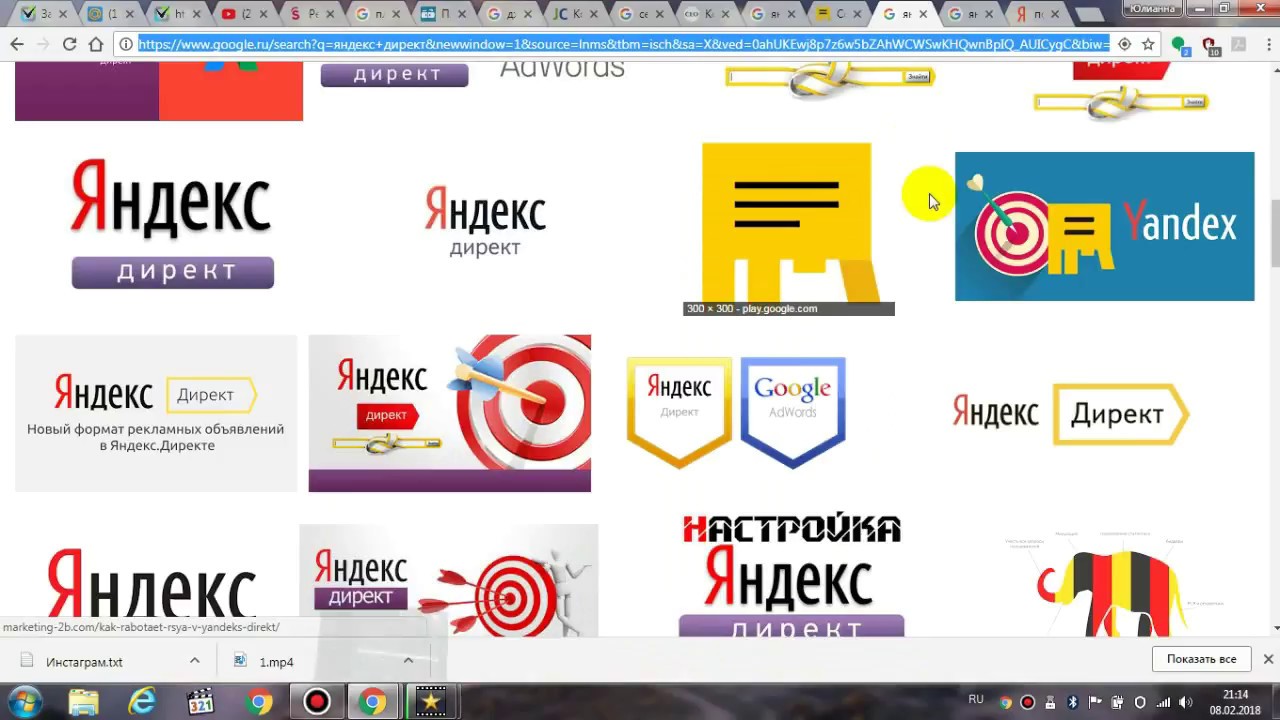Click the small Chrome icon in system tray
This screenshot has height=720, width=1280.
click(x=1006, y=702)
